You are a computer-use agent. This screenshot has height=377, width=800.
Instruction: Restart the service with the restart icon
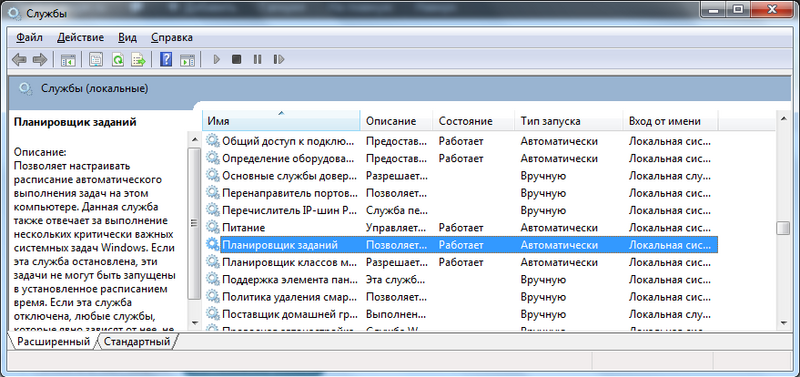point(279,60)
